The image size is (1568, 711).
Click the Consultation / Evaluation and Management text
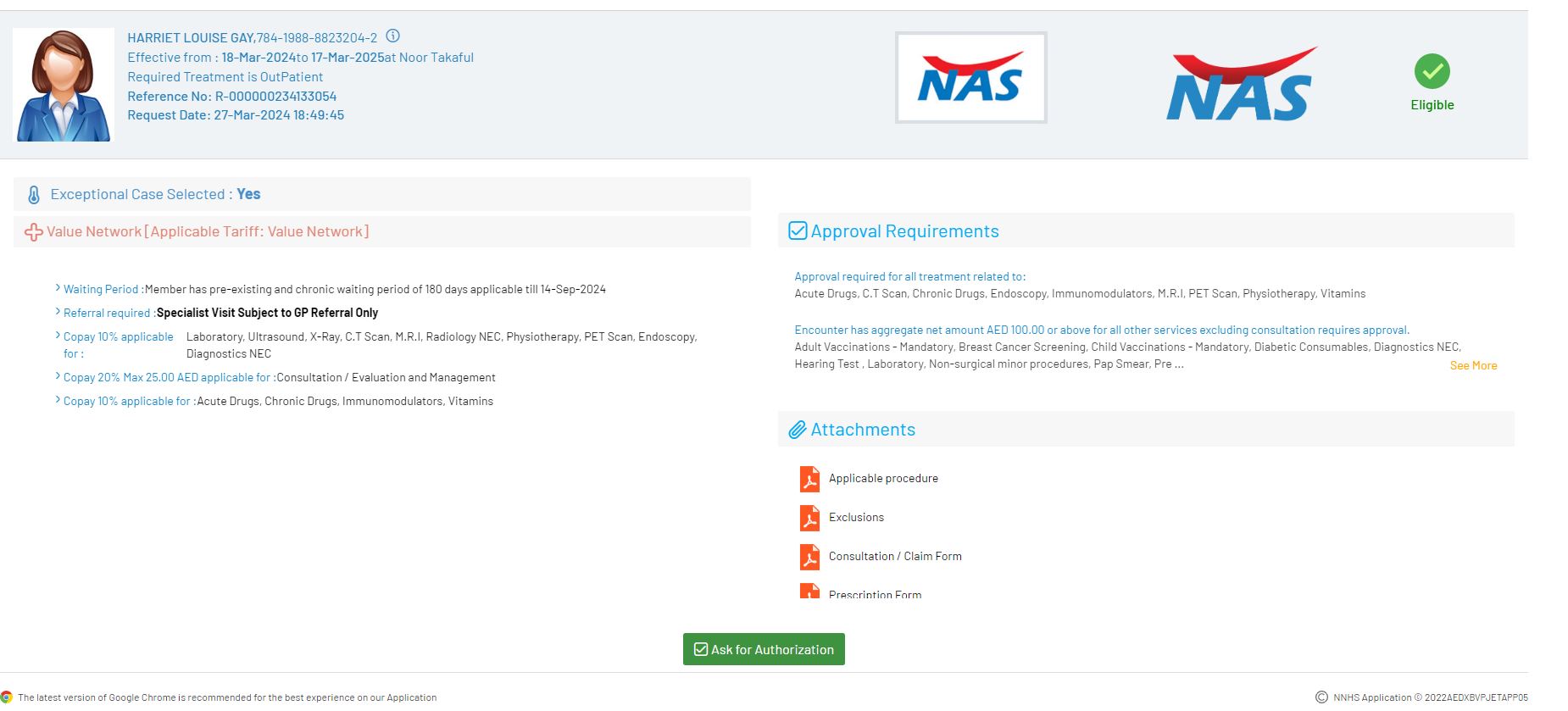coord(386,377)
